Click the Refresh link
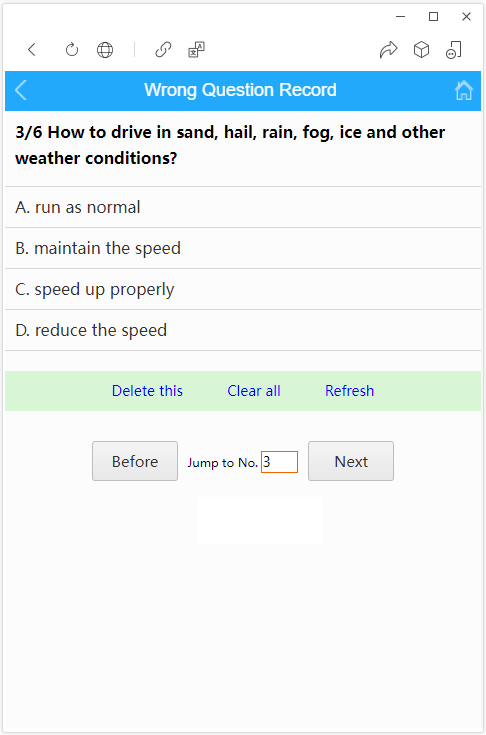486x735 pixels. [350, 391]
